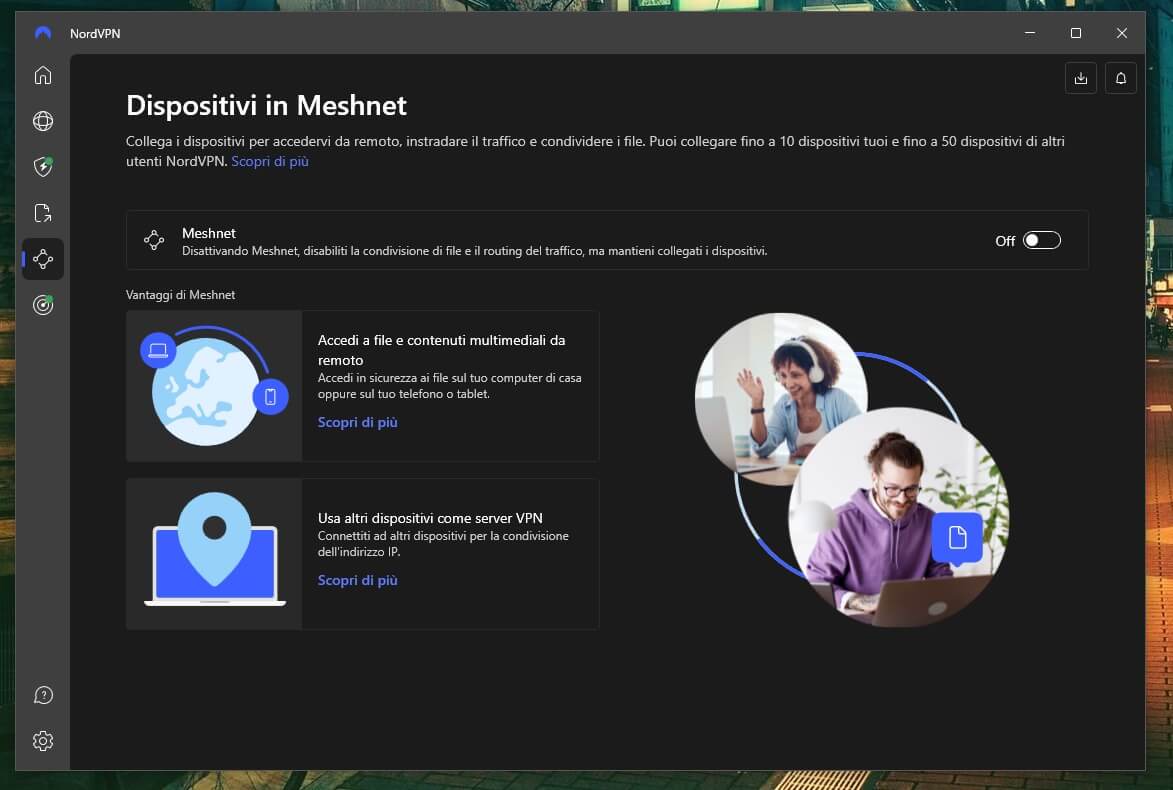The height and width of the screenshot is (790, 1173).
Task: Open Threat Protection shield icon
Action: 43,166
